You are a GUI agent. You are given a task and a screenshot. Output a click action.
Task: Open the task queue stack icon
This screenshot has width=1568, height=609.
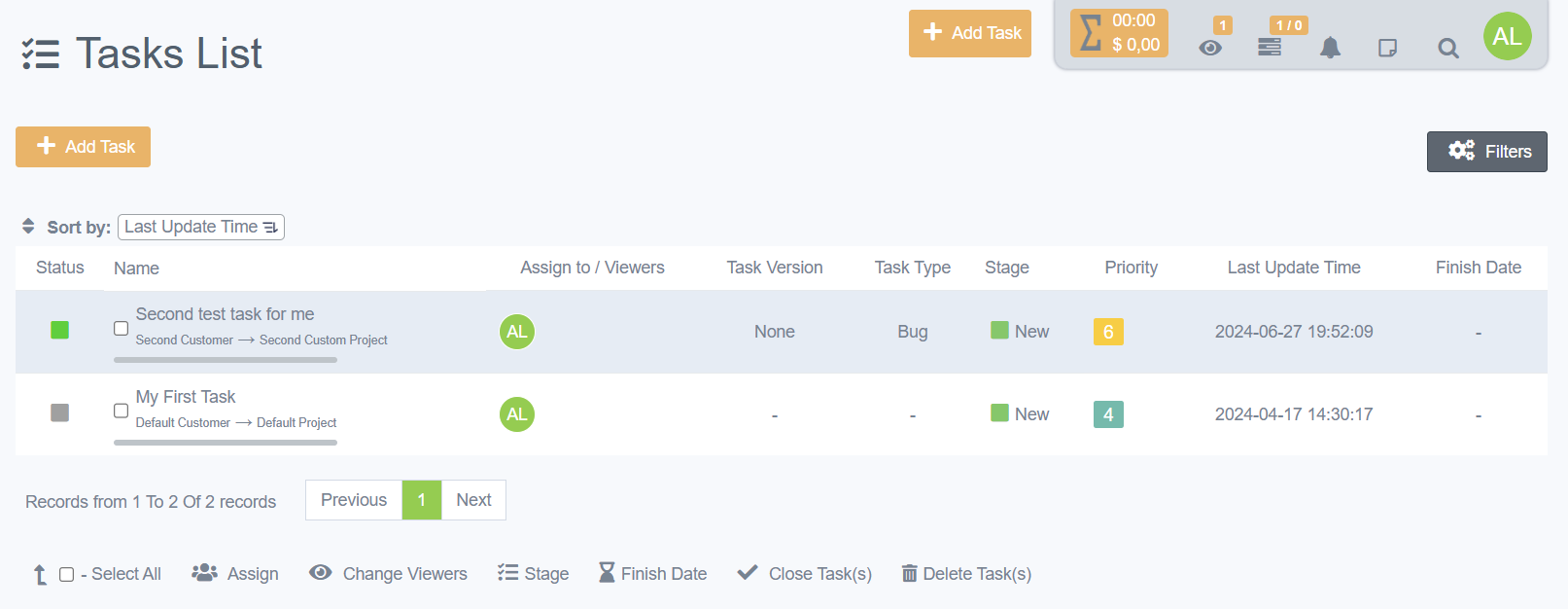pos(1270,48)
